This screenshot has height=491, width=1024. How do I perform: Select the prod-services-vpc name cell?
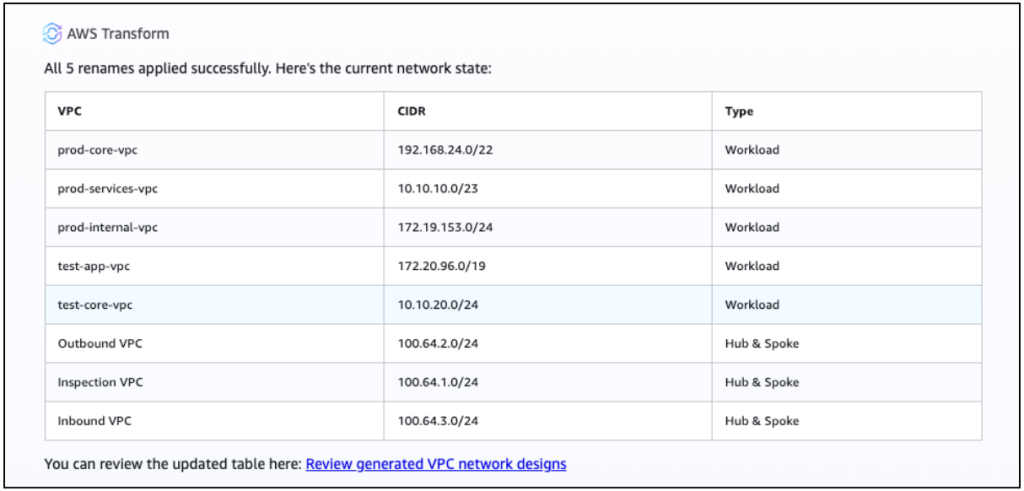pos(214,189)
